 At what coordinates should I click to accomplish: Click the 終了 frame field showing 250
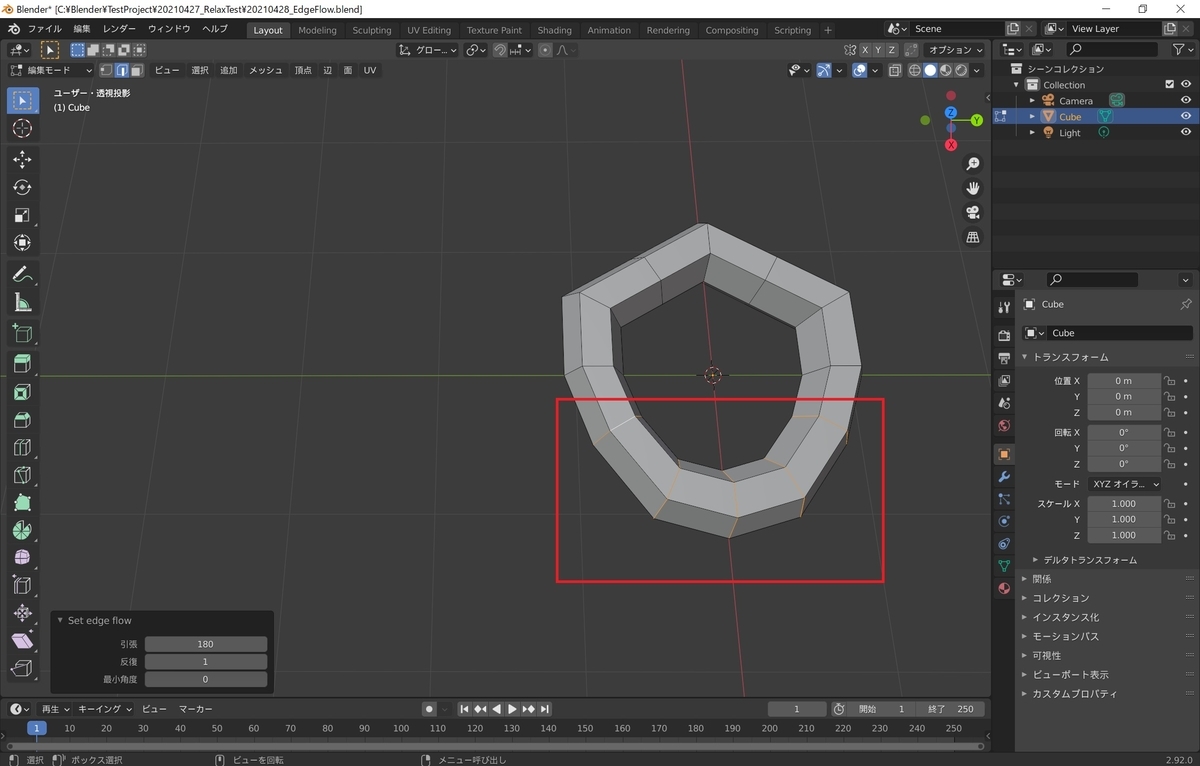click(950, 709)
